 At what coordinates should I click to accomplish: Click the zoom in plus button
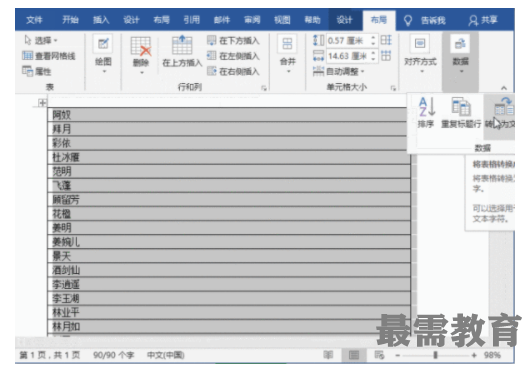pyautogui.click(x=474, y=355)
